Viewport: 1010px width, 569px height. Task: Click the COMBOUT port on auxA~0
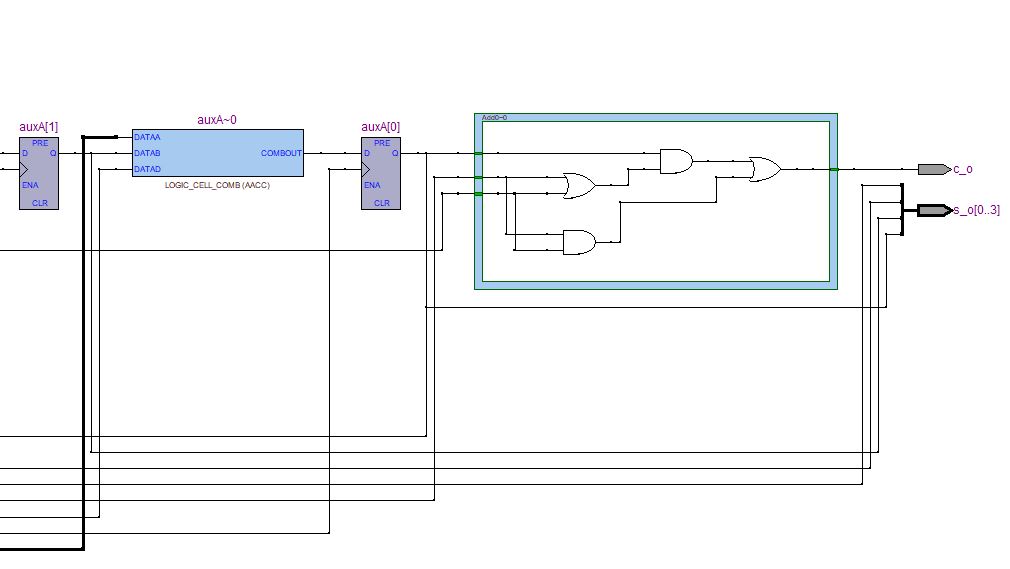click(x=281, y=153)
